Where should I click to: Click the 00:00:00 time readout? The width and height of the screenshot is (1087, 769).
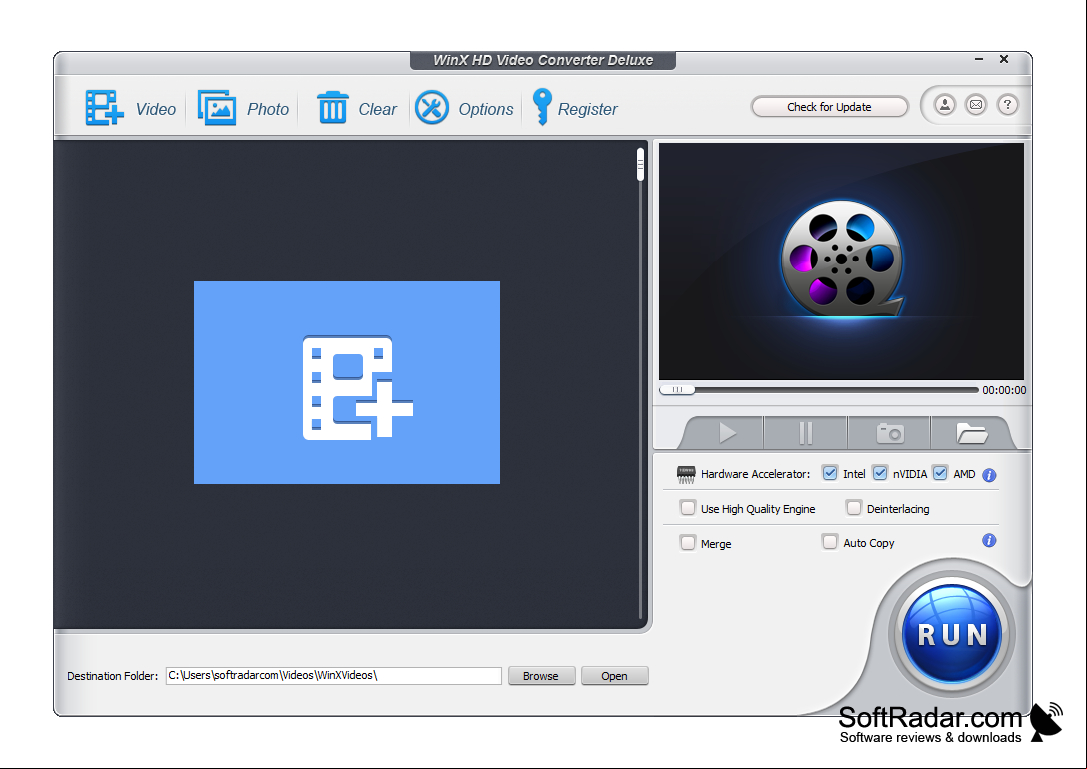click(1004, 390)
